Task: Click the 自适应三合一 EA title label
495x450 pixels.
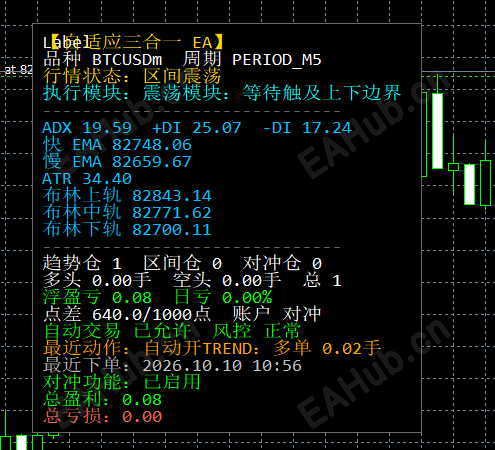Action: coord(137,42)
